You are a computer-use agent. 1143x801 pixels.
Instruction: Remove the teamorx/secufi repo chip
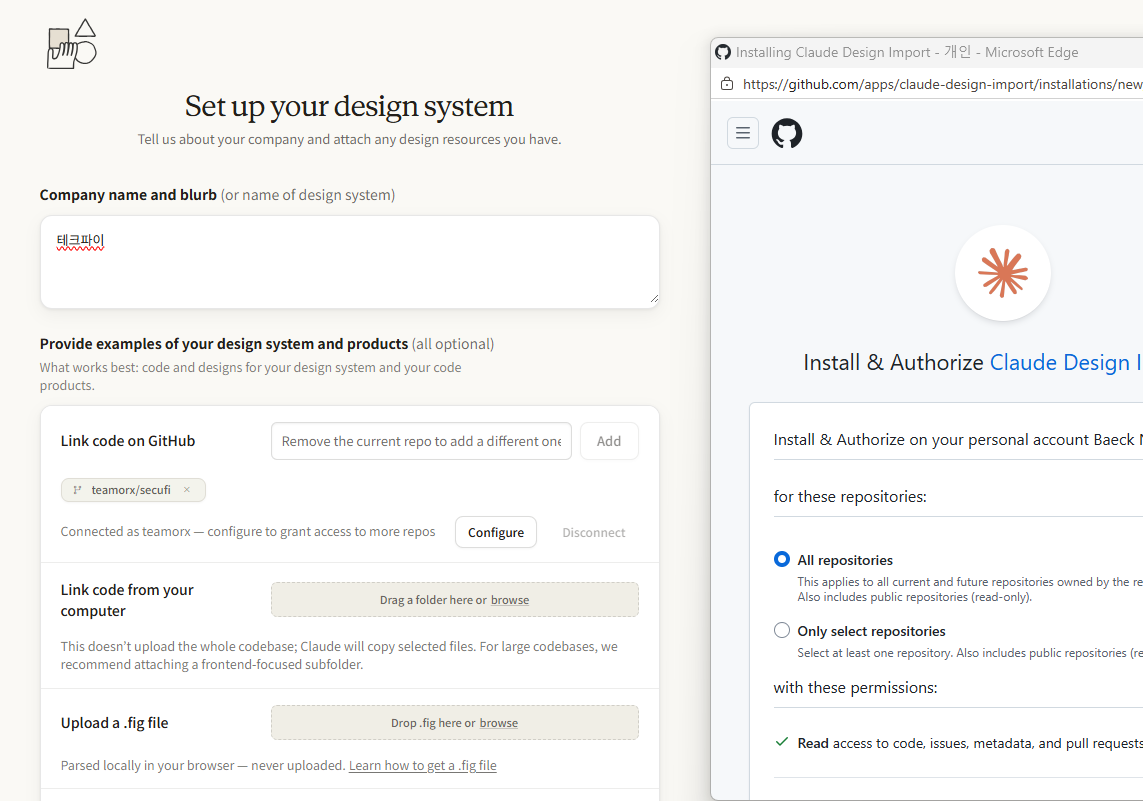(187, 490)
